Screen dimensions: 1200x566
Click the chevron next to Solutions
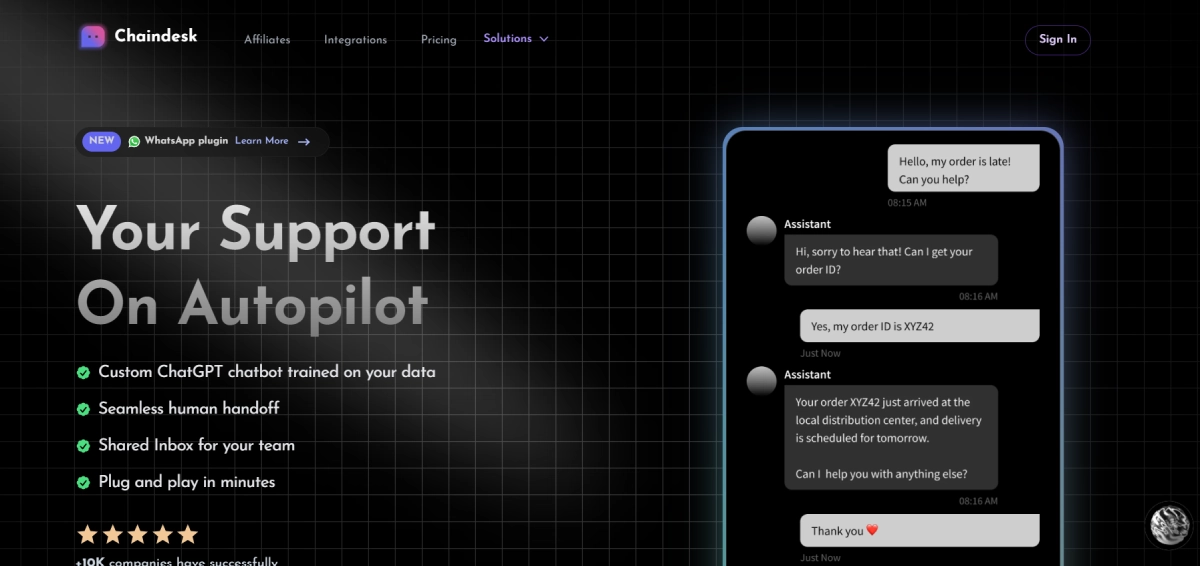click(x=544, y=39)
